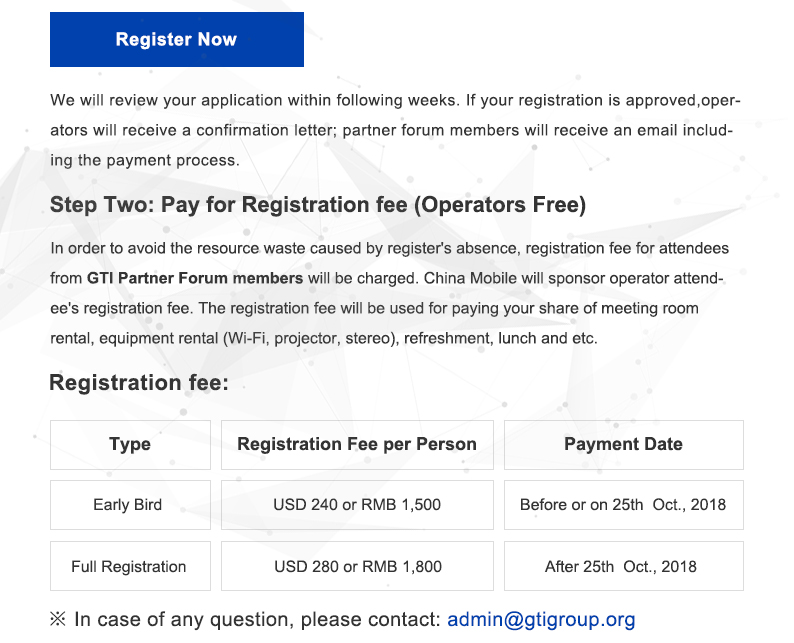
Task: Click the Before or on 25th Oct. cell
Action: pyautogui.click(x=624, y=505)
